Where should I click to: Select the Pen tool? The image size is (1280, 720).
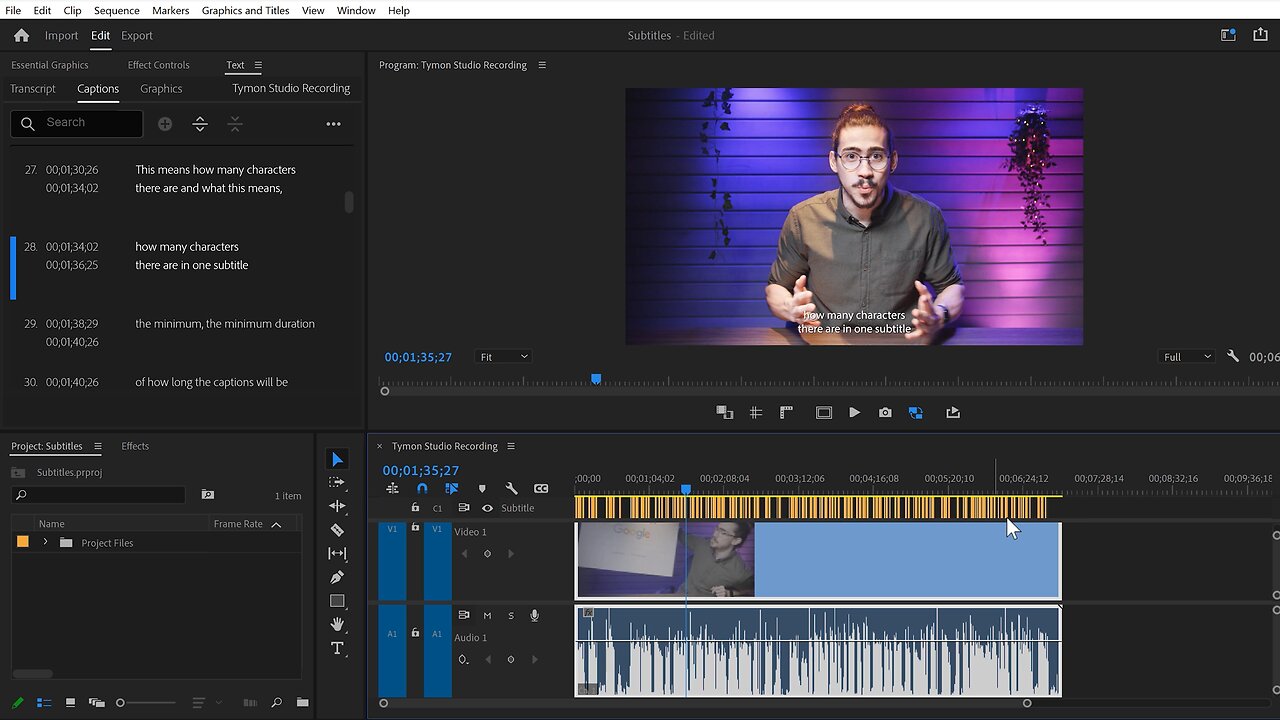(x=337, y=577)
